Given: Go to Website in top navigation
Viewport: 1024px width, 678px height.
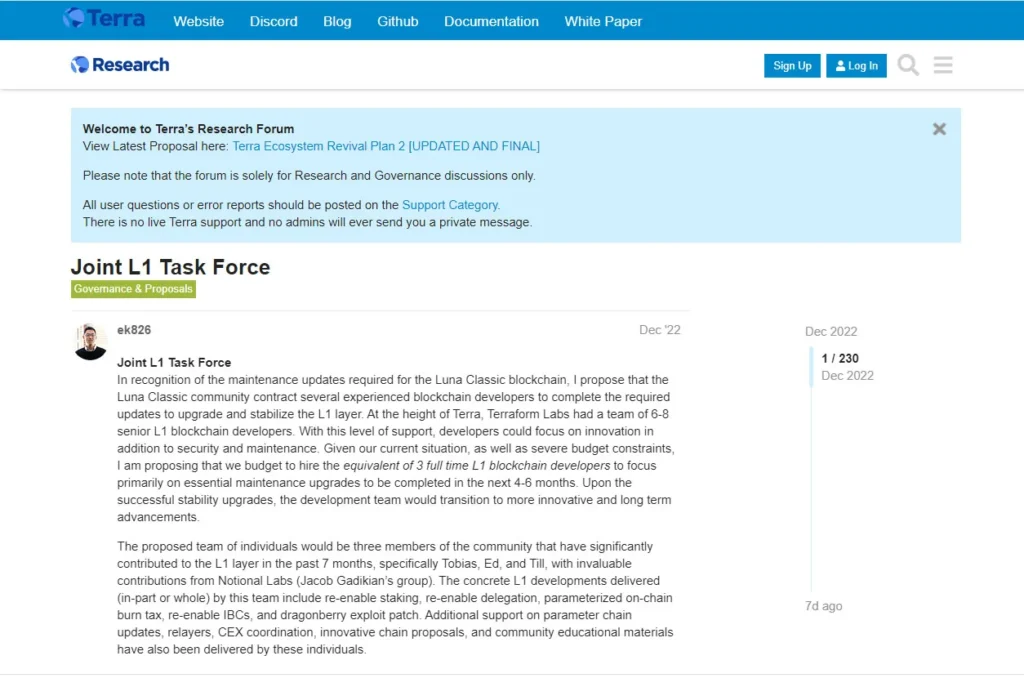Looking at the screenshot, I should [199, 22].
